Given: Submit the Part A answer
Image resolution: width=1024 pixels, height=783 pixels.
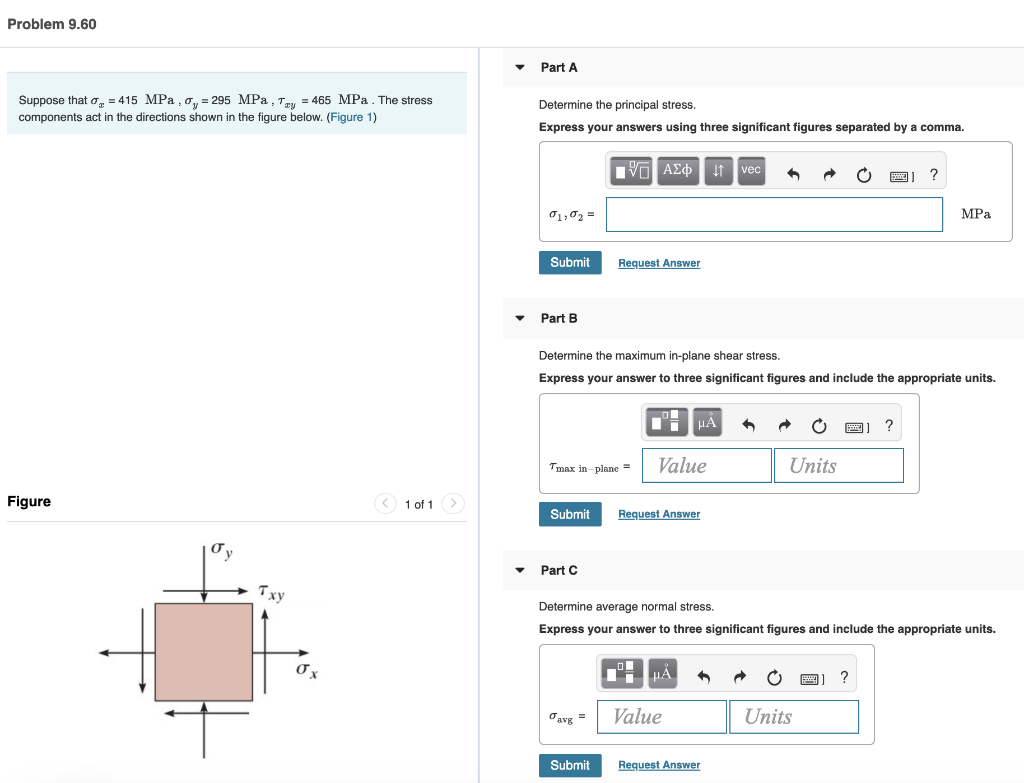Looking at the screenshot, I should [570, 262].
